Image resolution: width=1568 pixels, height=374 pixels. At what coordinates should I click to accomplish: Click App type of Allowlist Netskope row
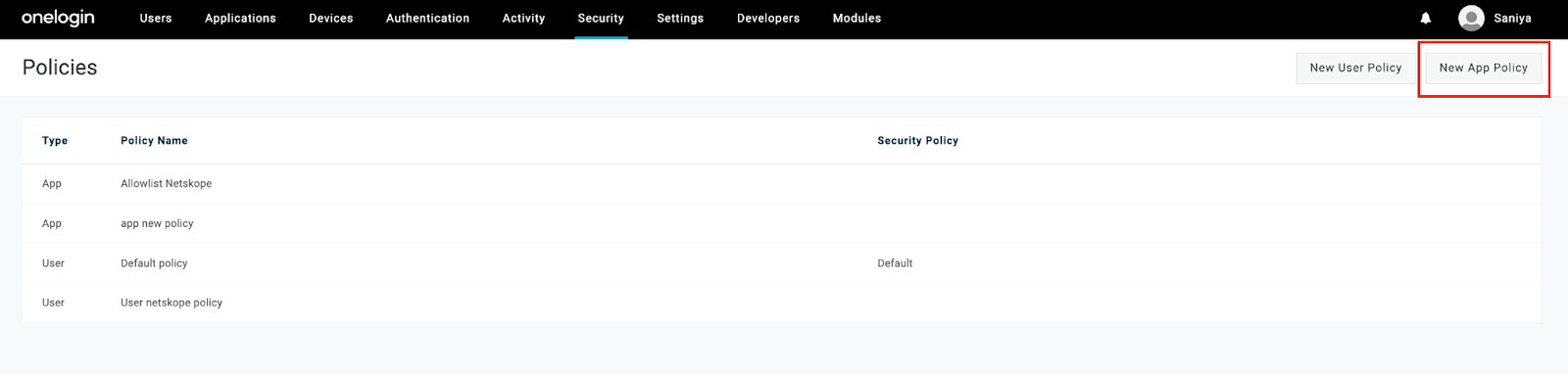(x=52, y=183)
